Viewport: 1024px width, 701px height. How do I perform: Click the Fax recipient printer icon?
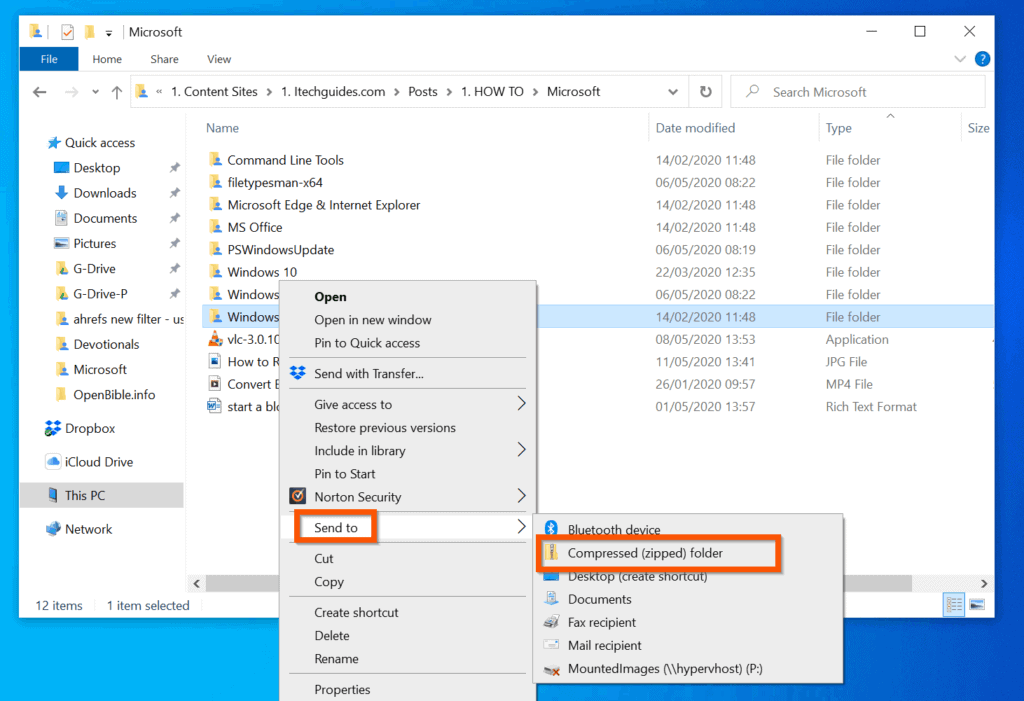pyautogui.click(x=552, y=622)
